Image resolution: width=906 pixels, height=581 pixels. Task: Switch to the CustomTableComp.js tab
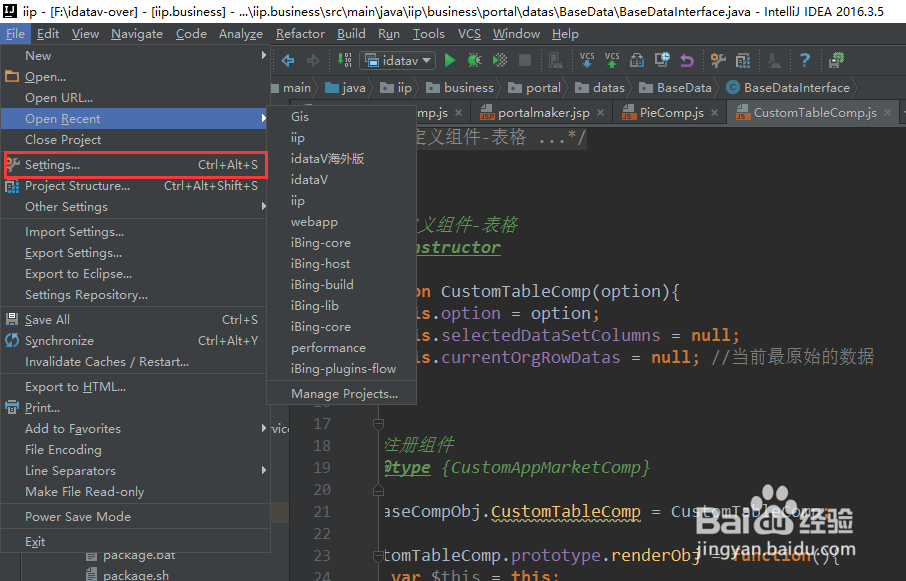pyautogui.click(x=815, y=113)
